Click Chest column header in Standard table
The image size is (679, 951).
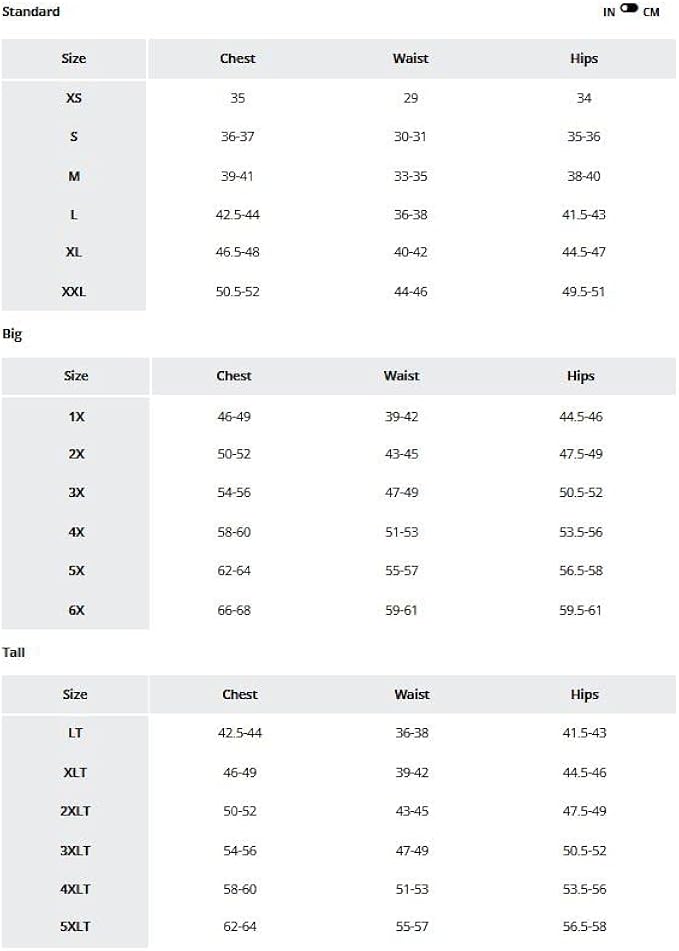point(237,59)
